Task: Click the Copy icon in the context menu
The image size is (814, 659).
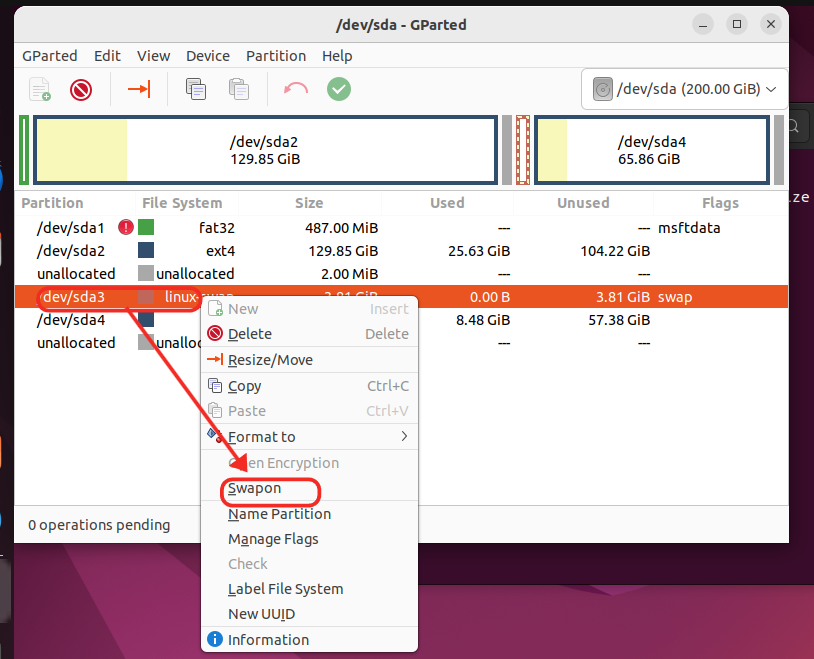Action: [x=215, y=385]
